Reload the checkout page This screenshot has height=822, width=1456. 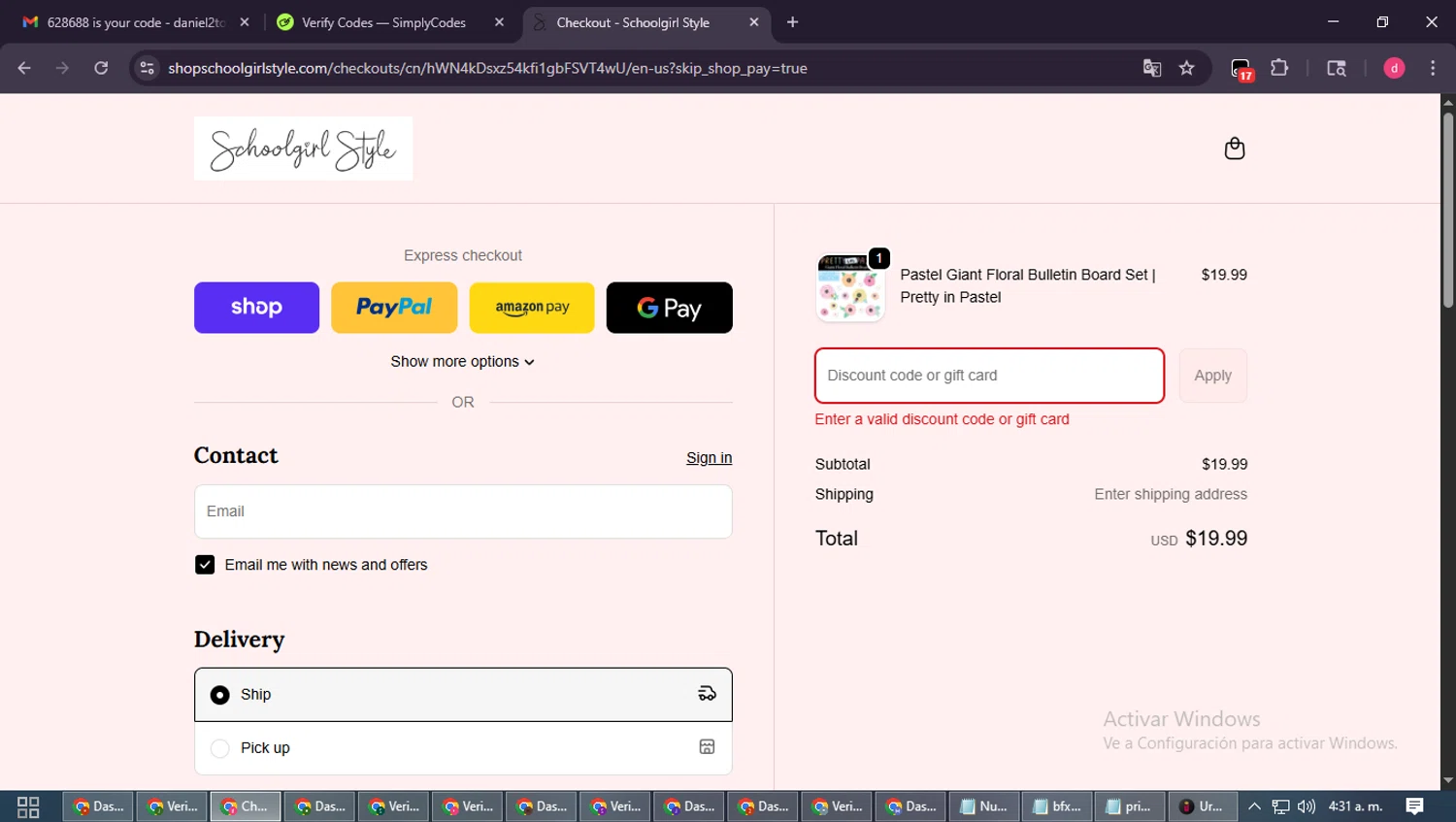[x=101, y=68]
